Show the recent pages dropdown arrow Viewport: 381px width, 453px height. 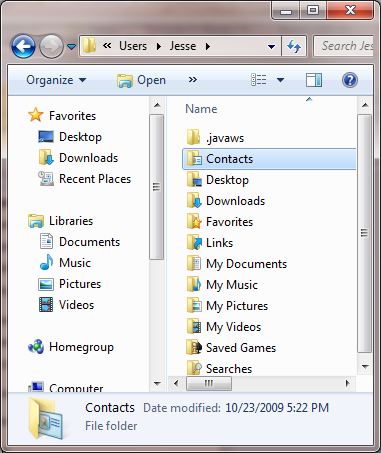point(71,46)
